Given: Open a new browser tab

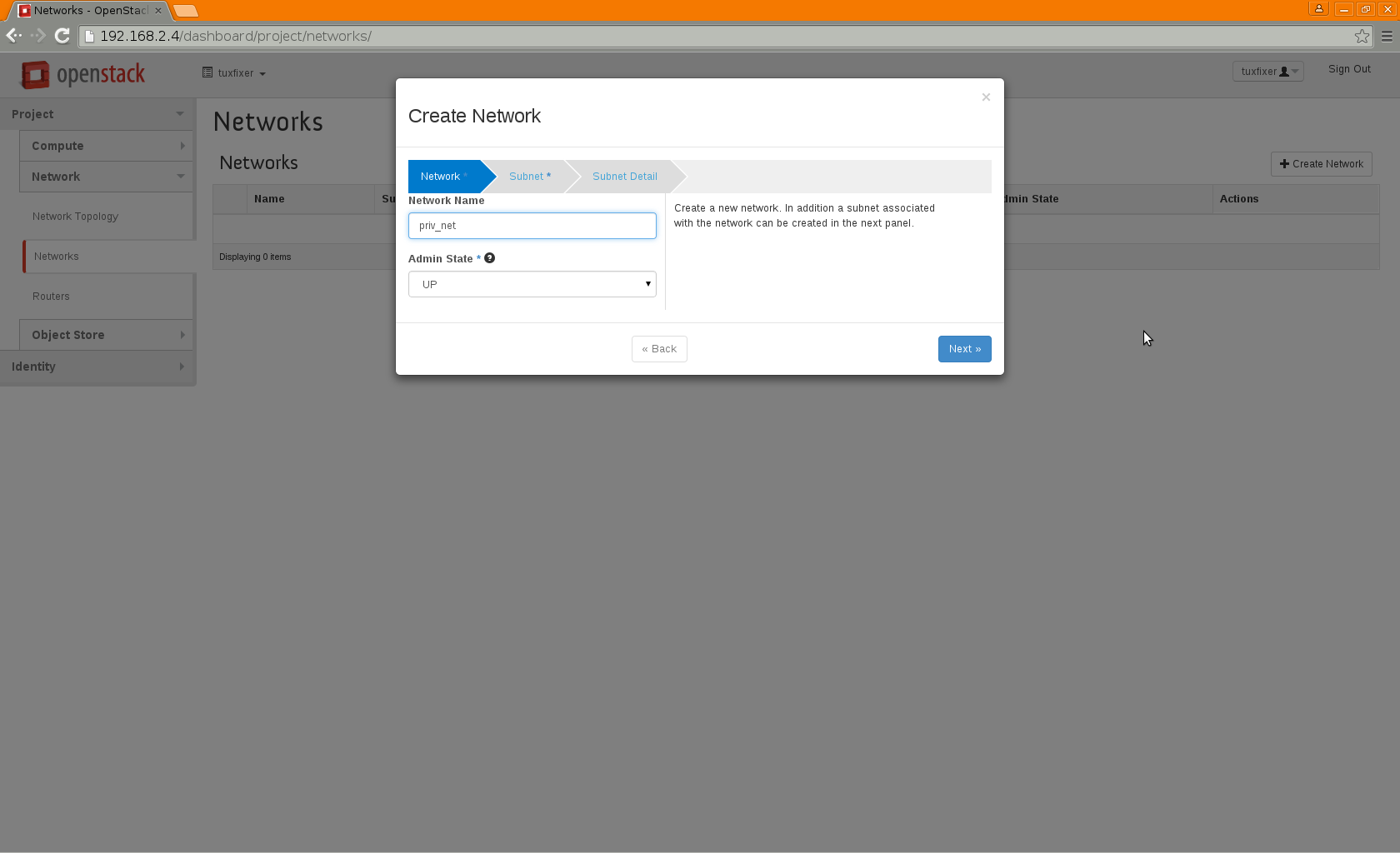Looking at the screenshot, I should pyautogui.click(x=186, y=11).
